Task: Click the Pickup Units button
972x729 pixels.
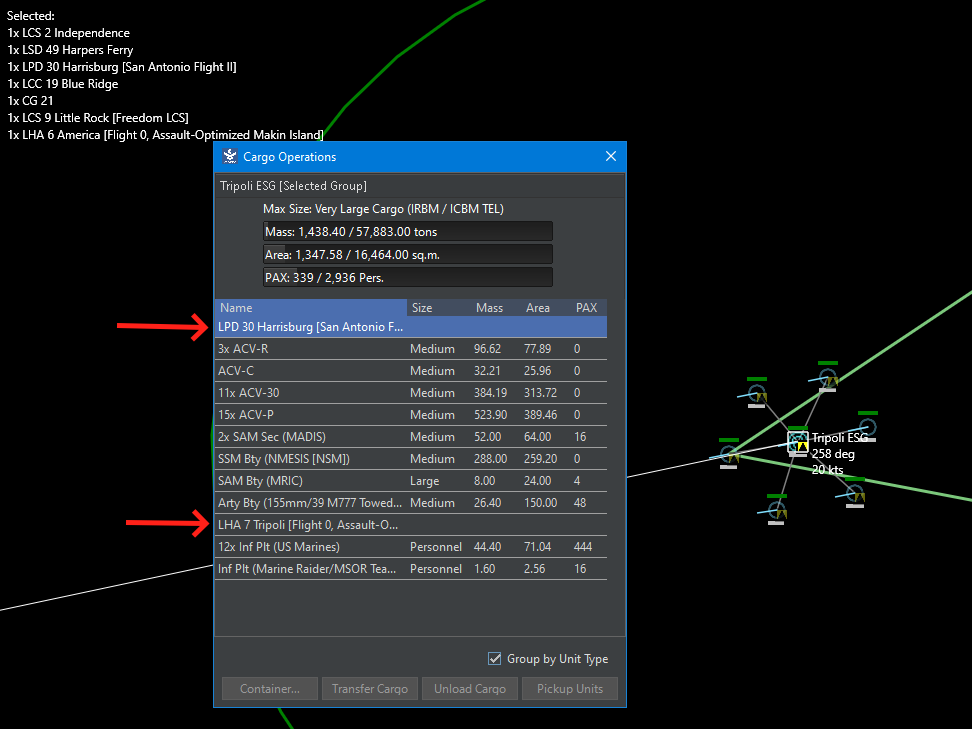Action: (x=570, y=689)
